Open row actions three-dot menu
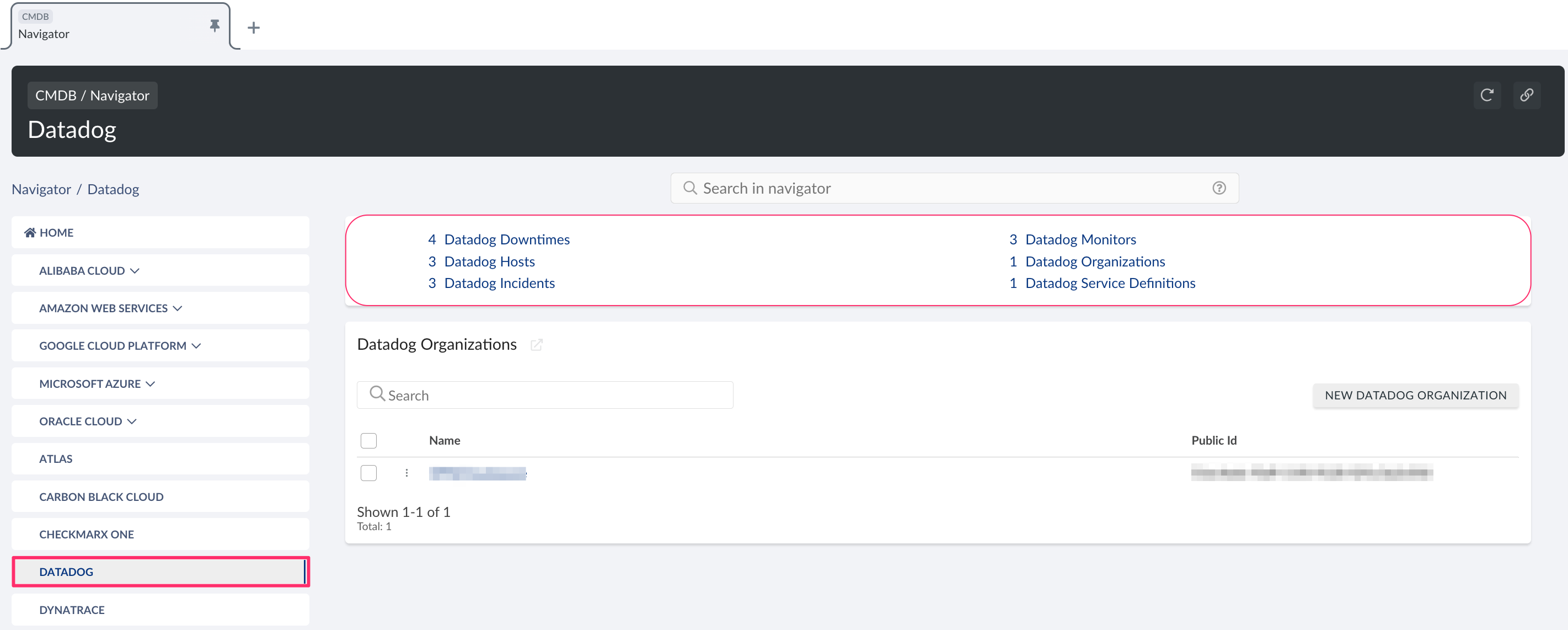 (406, 473)
